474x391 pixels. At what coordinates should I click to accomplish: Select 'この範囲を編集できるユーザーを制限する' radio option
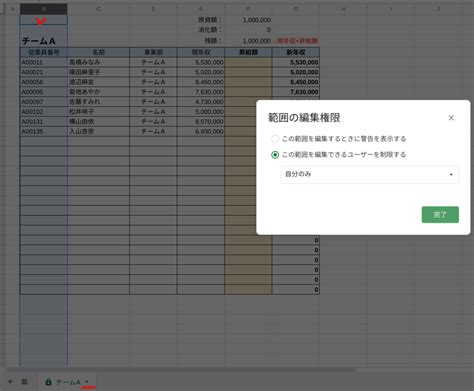(x=275, y=155)
